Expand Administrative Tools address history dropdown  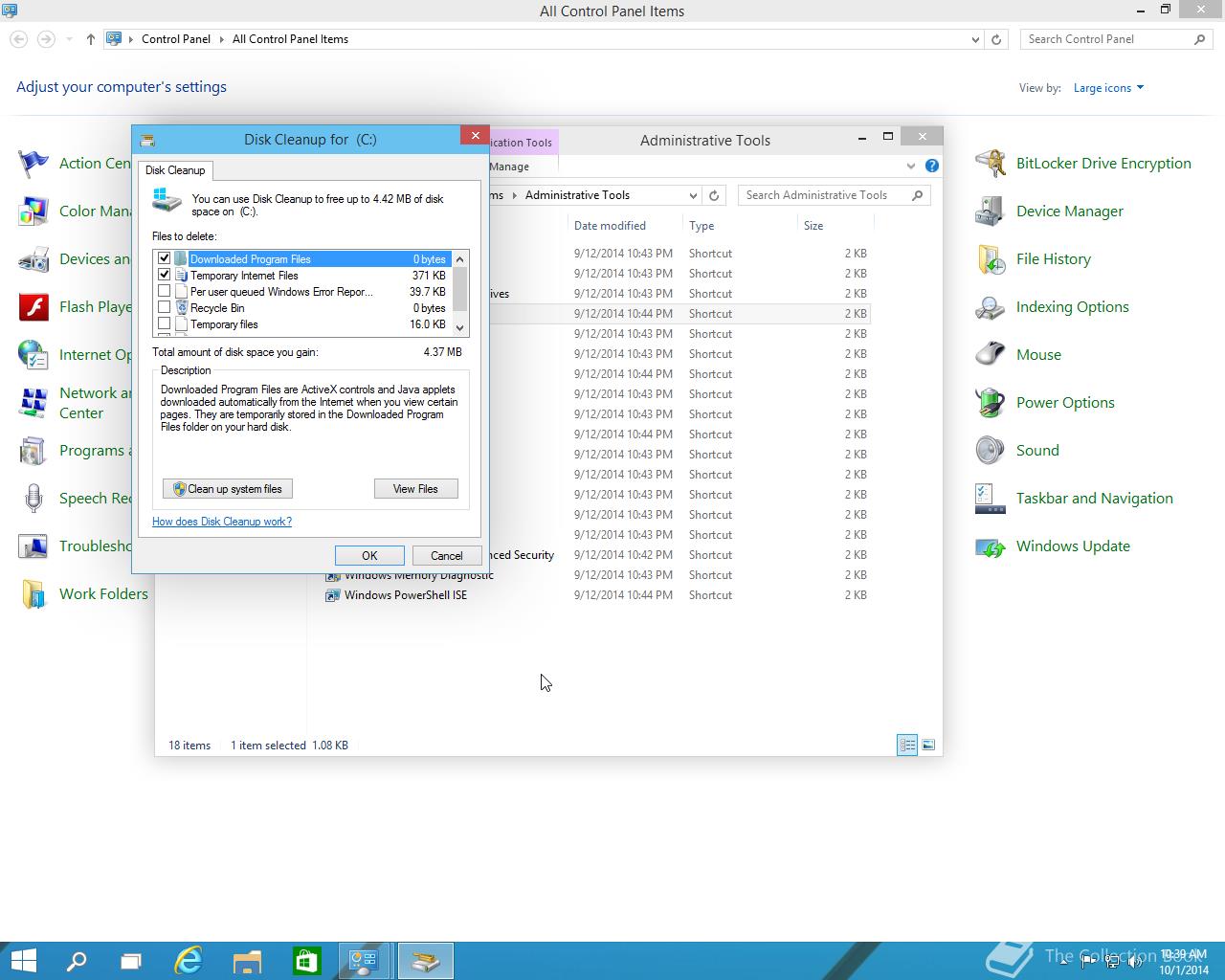pyautogui.click(x=693, y=195)
